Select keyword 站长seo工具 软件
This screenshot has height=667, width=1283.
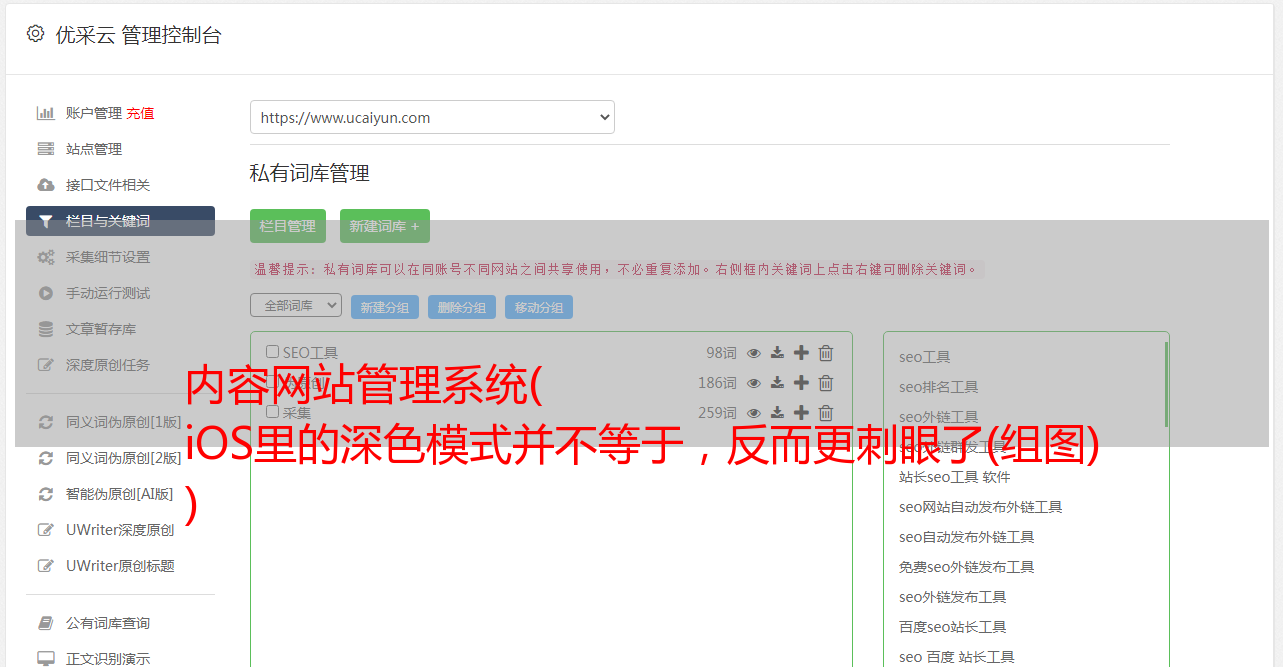click(x=954, y=477)
